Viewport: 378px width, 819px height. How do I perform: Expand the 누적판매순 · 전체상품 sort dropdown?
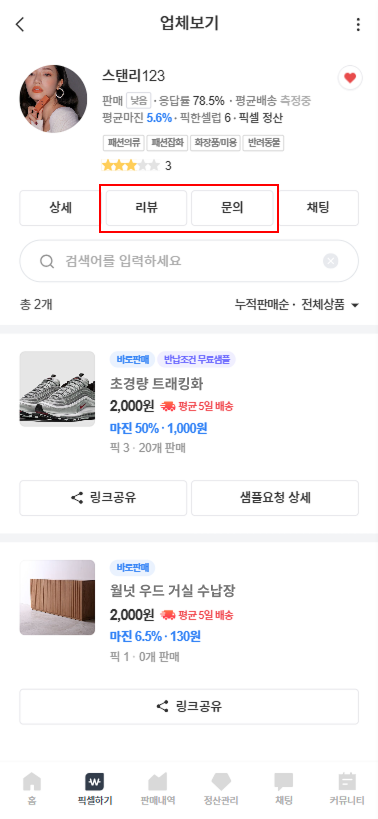(x=297, y=305)
